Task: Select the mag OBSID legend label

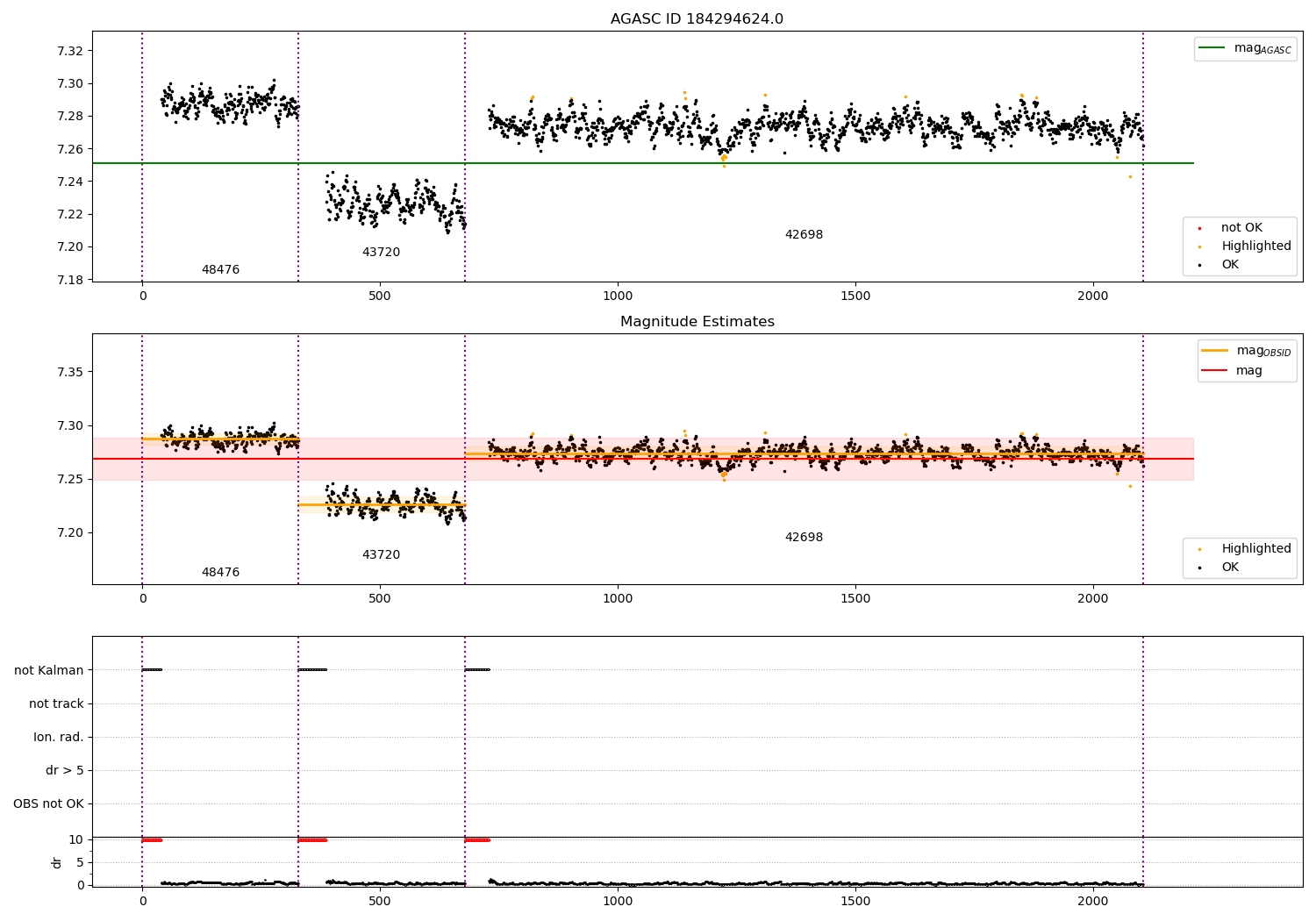Action: pos(1263,351)
